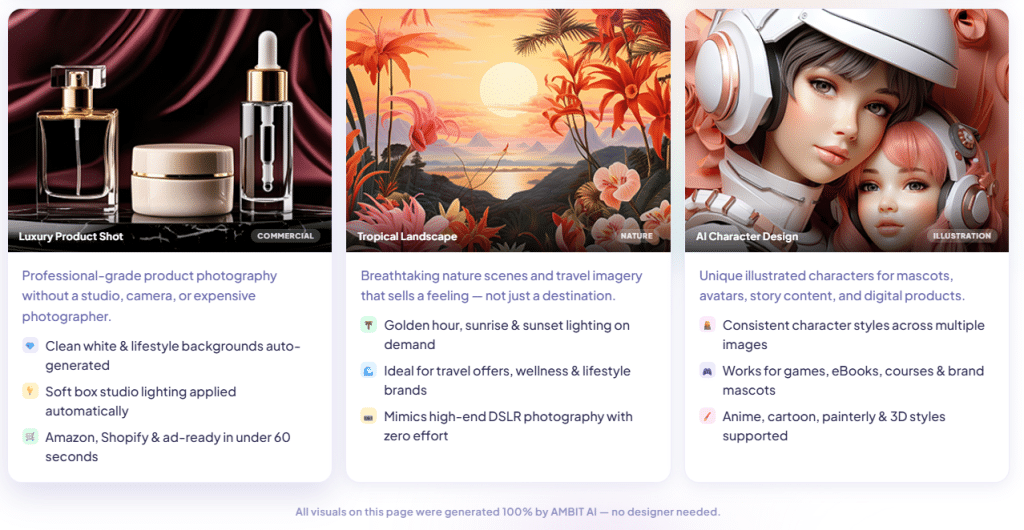The width and height of the screenshot is (1024, 530).
Task: Click the character icon beside consistent character styles
Action: click(707, 324)
